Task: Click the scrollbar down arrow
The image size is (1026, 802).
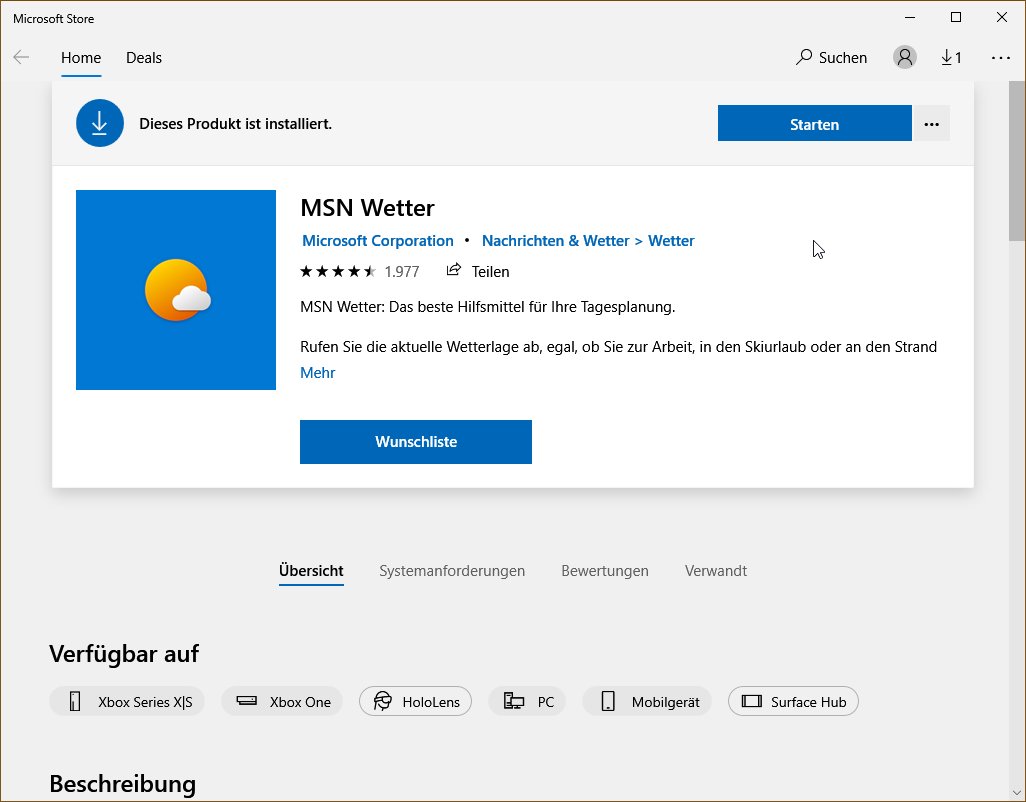Action: coord(1017,793)
